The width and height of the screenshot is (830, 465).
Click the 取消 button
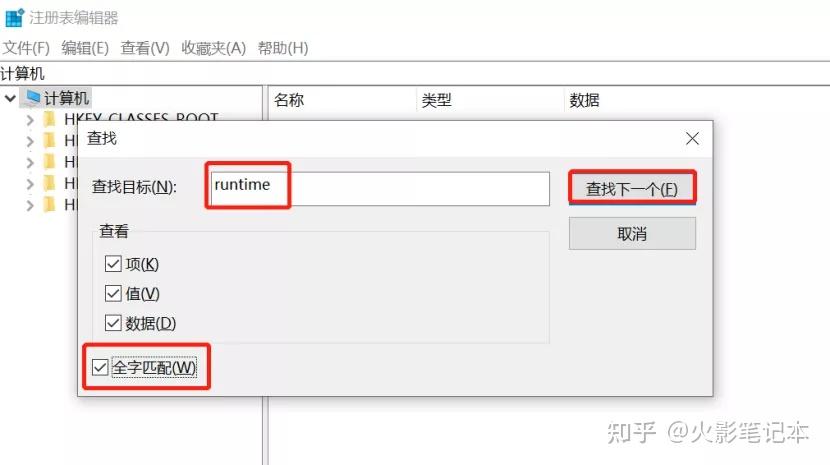632,234
